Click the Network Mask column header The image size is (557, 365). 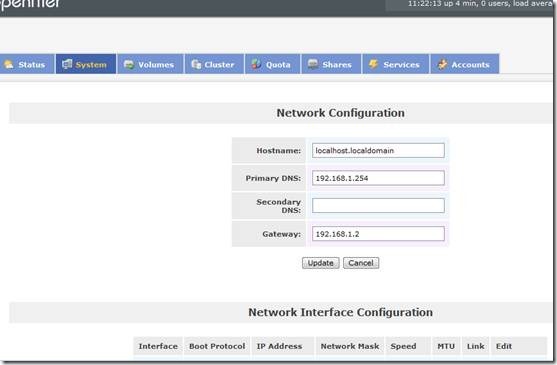click(x=350, y=346)
